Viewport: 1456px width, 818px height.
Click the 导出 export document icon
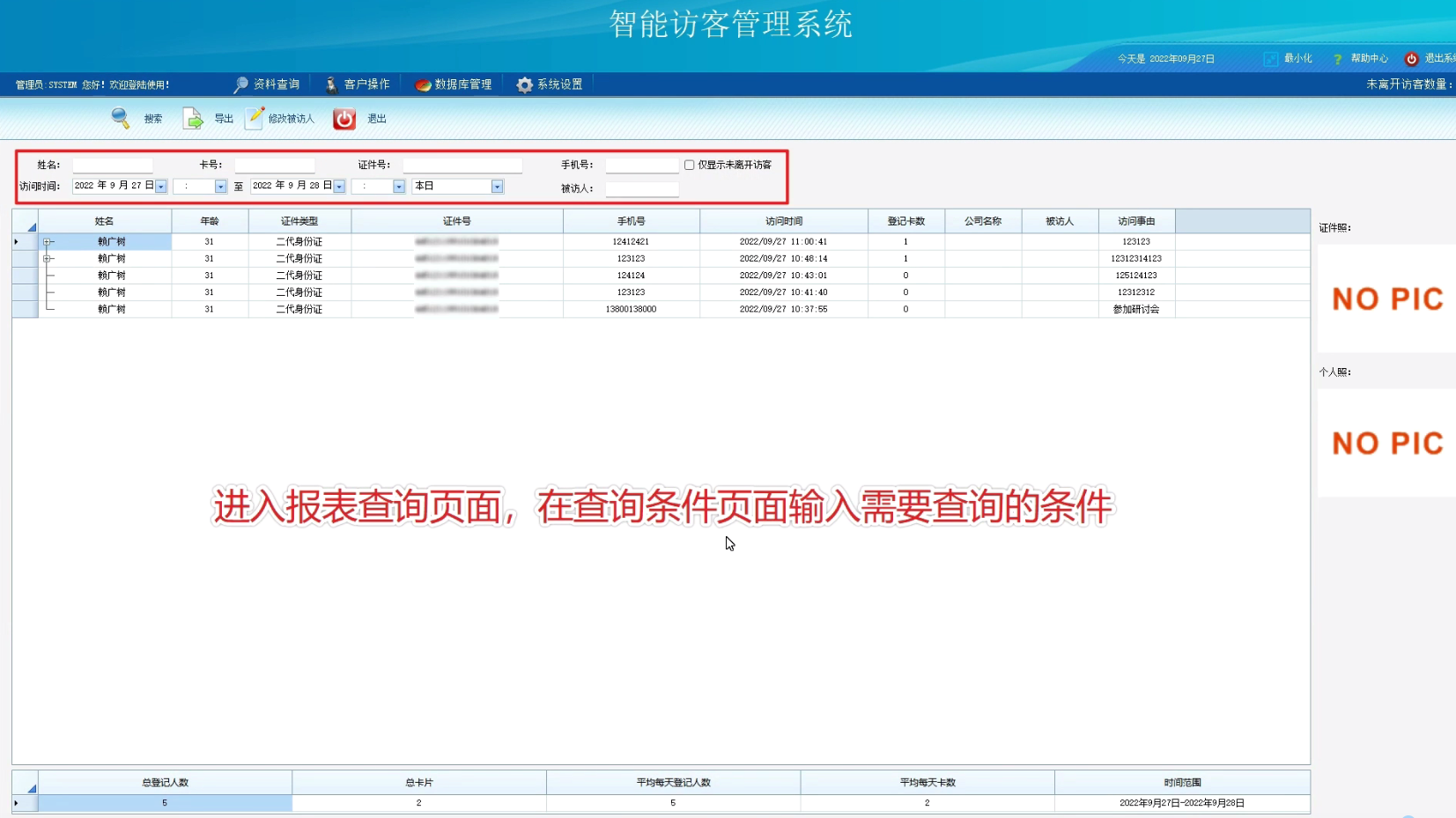pyautogui.click(x=193, y=118)
